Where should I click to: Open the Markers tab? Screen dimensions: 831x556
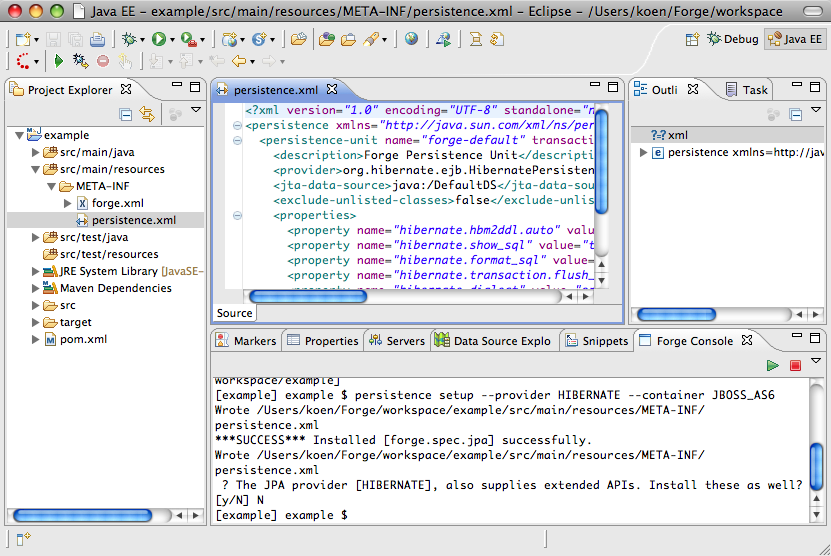[246, 341]
